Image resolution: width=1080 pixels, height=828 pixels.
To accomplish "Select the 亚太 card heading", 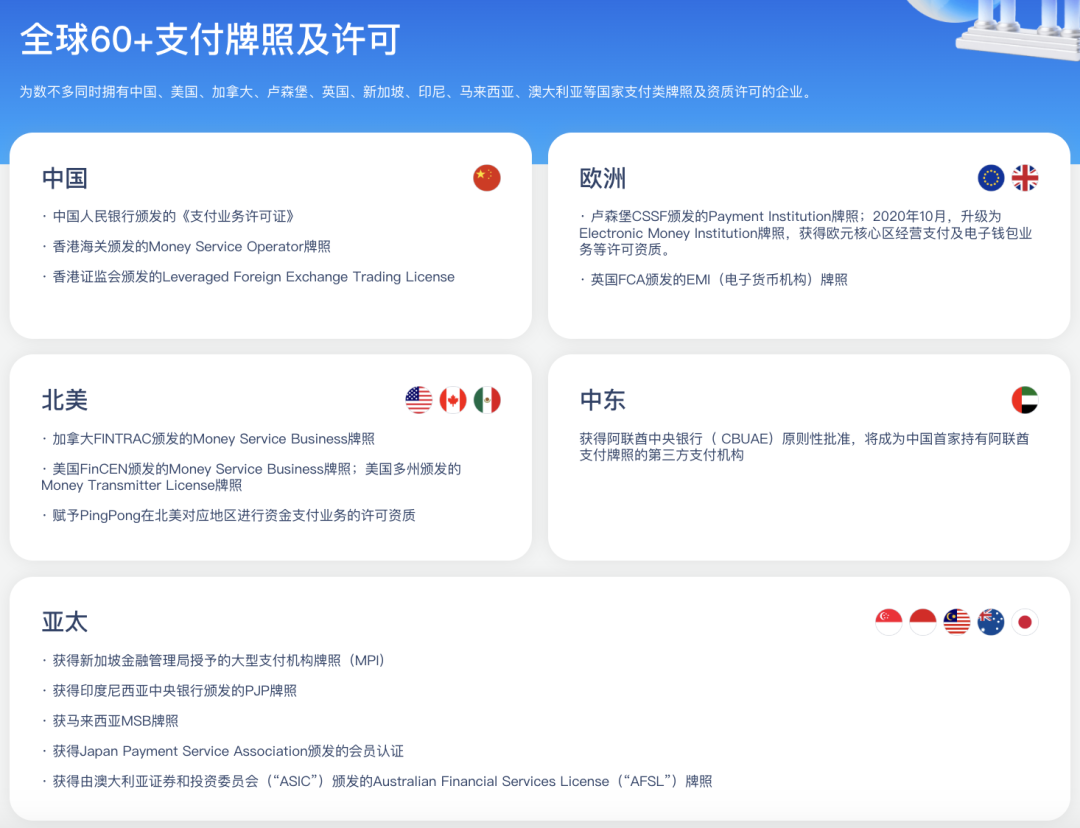I will click(x=65, y=622).
